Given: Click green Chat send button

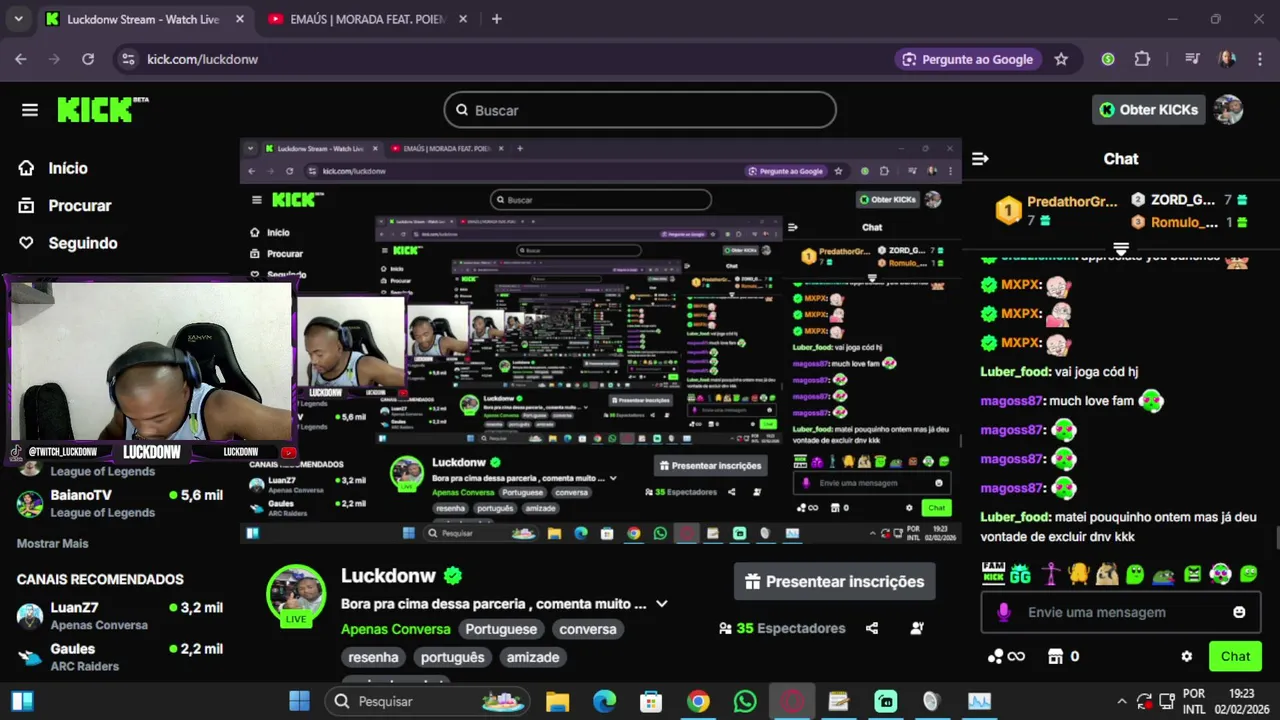Looking at the screenshot, I should click(x=1235, y=657).
